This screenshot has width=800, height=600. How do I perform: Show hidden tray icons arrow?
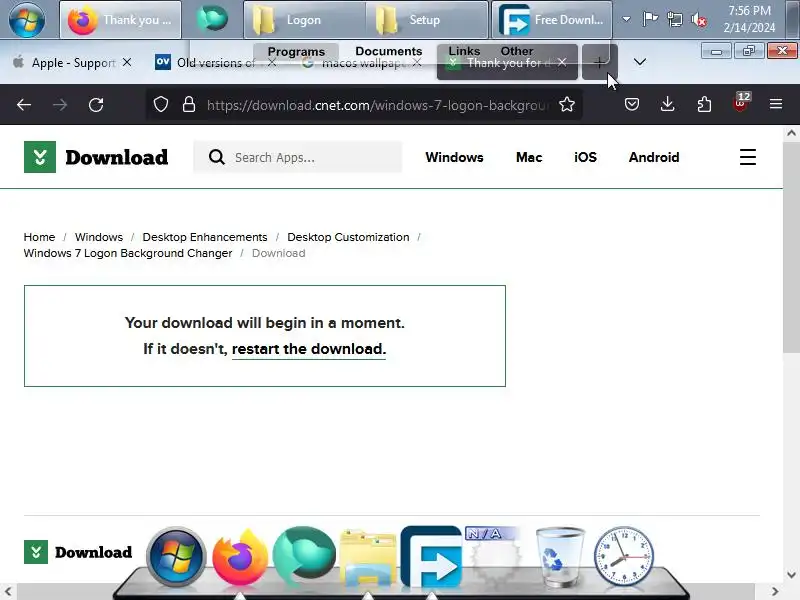pos(626,19)
